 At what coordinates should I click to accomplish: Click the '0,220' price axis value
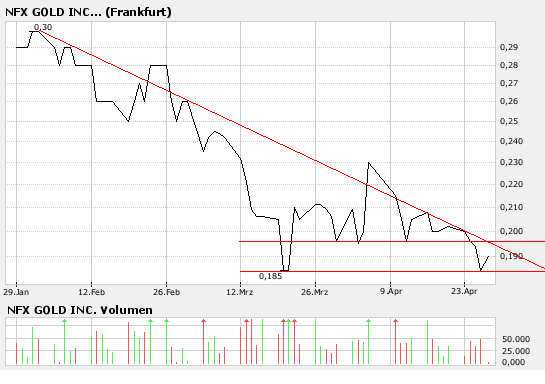511,184
